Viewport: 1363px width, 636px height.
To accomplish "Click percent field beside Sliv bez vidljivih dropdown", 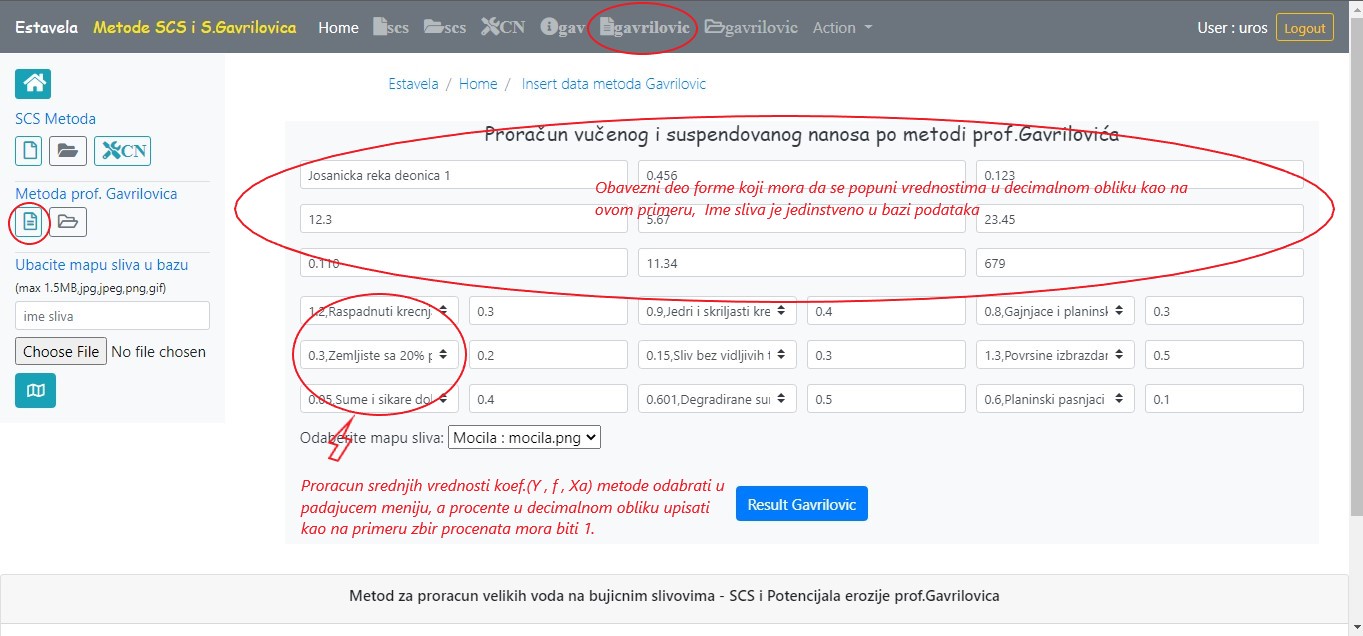I will [887, 355].
